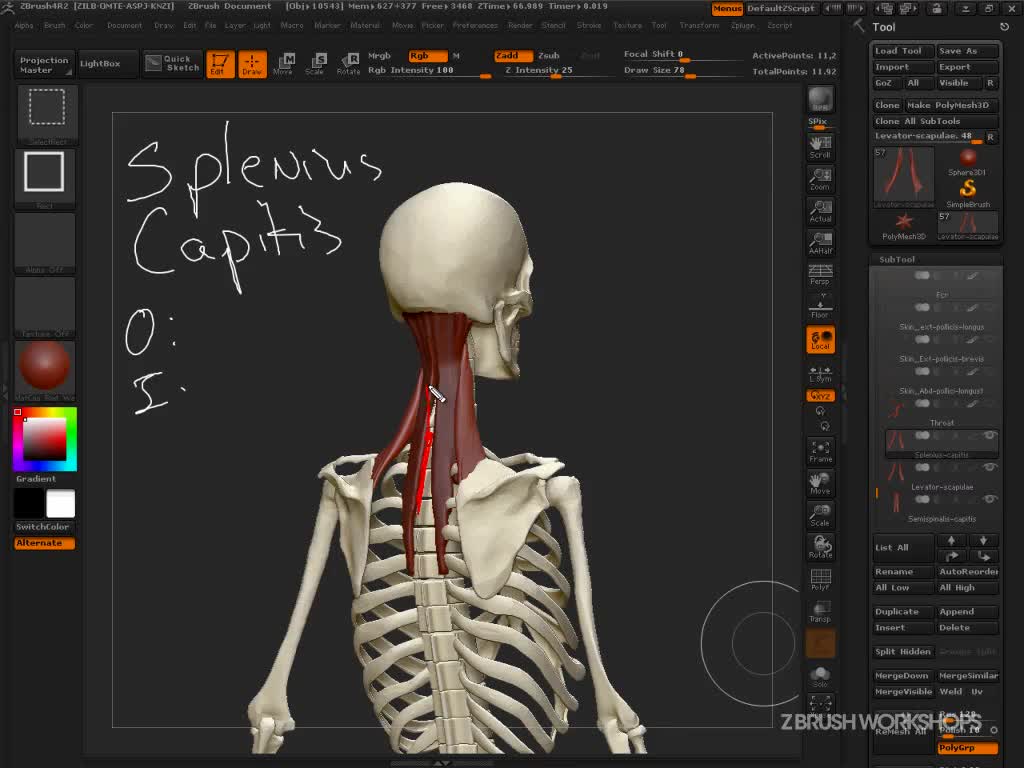This screenshot has height=768, width=1024.
Task: Enable Mrgb paint mode
Action: [379, 56]
